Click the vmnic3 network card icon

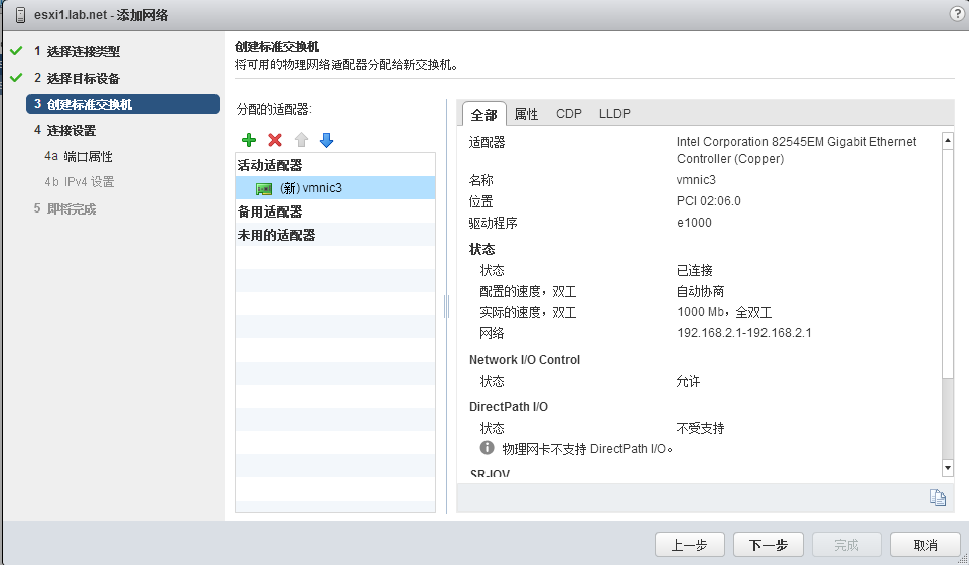click(x=264, y=189)
